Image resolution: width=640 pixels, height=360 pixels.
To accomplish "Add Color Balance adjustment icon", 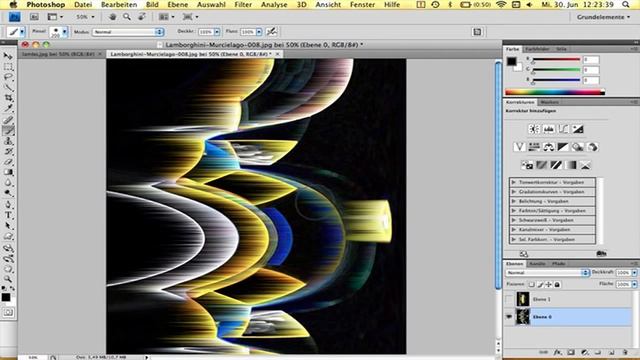I will click(x=548, y=147).
